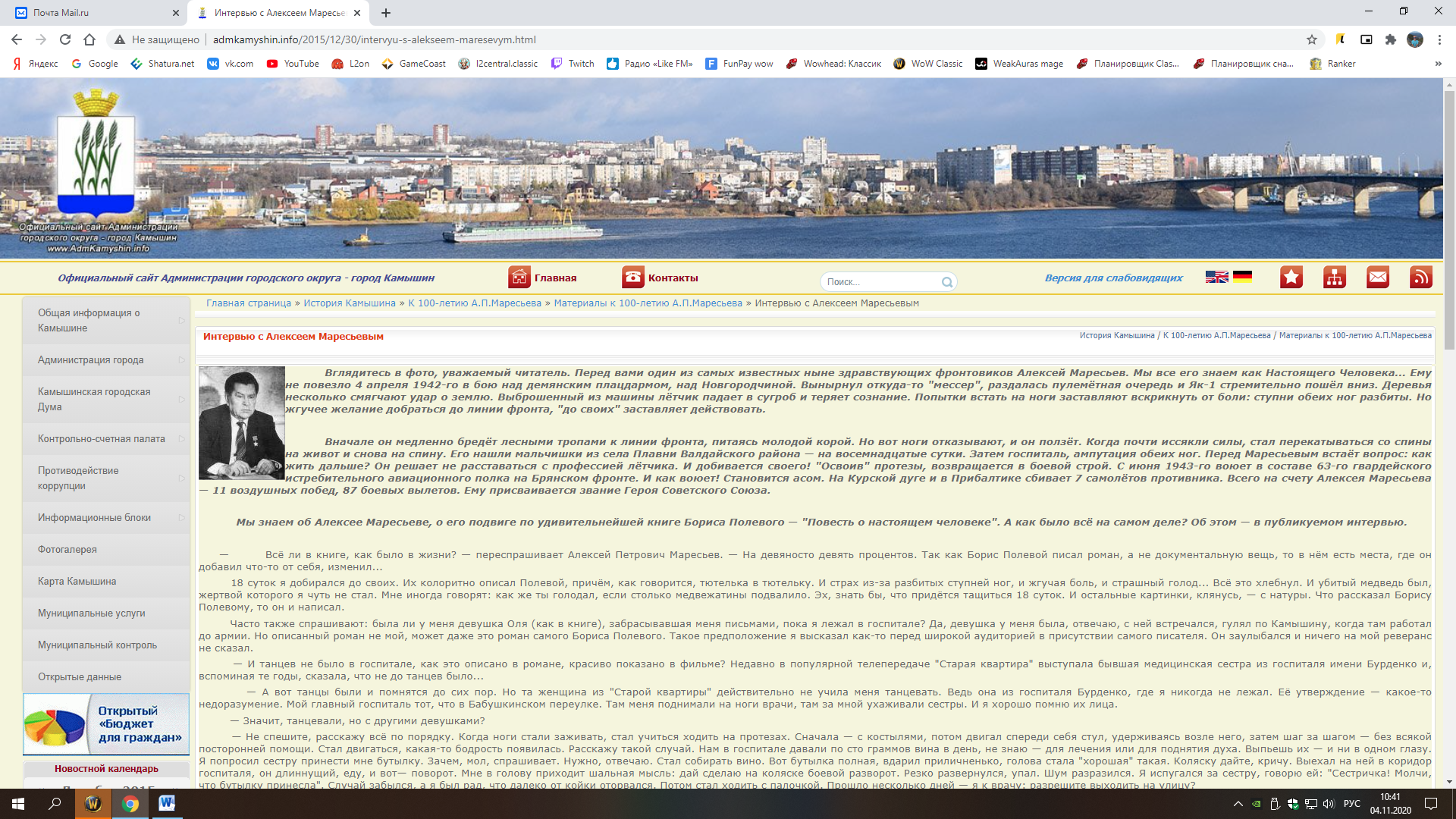Click the German language flag icon
This screenshot has height=819, width=1456.
[1242, 275]
